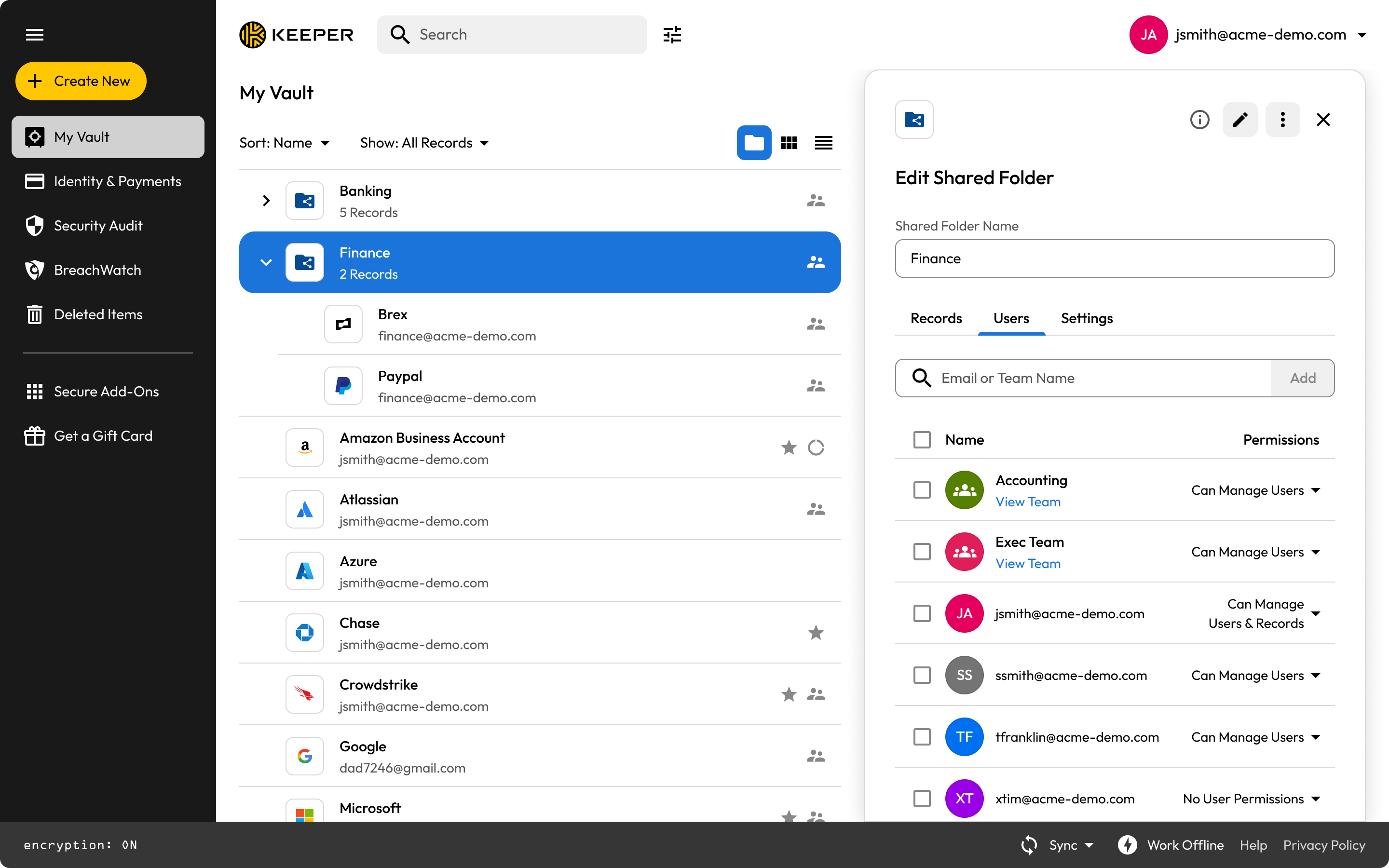Click View Team under Accounting

[x=1027, y=502]
